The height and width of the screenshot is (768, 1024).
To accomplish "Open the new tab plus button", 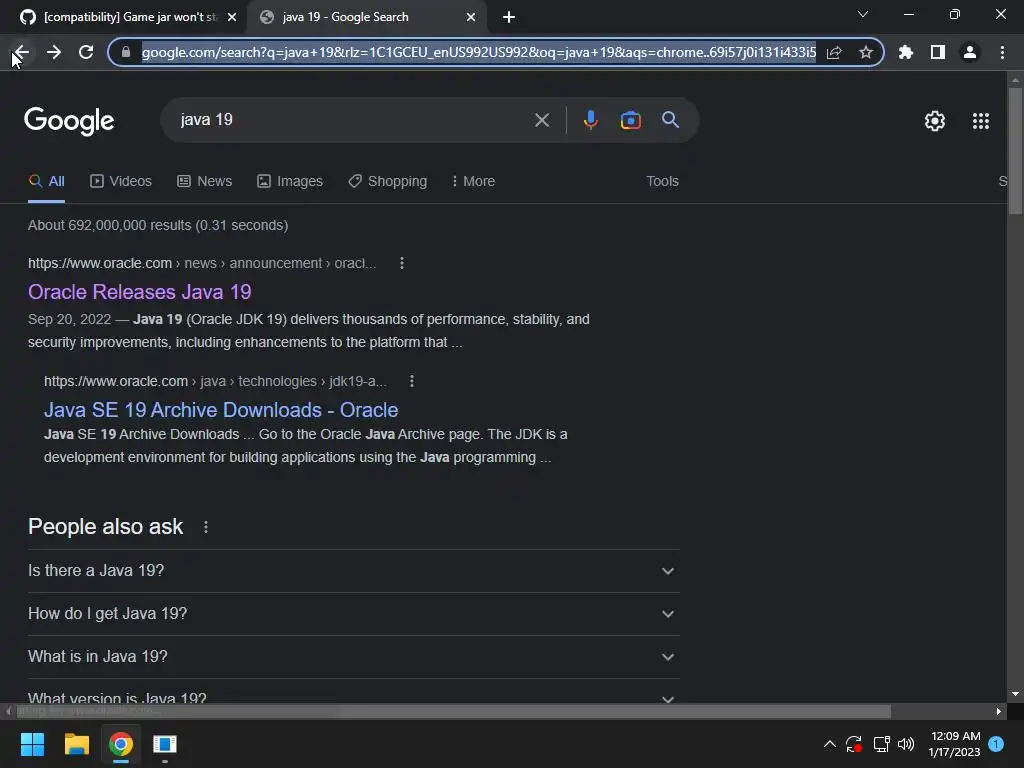I will (x=509, y=17).
